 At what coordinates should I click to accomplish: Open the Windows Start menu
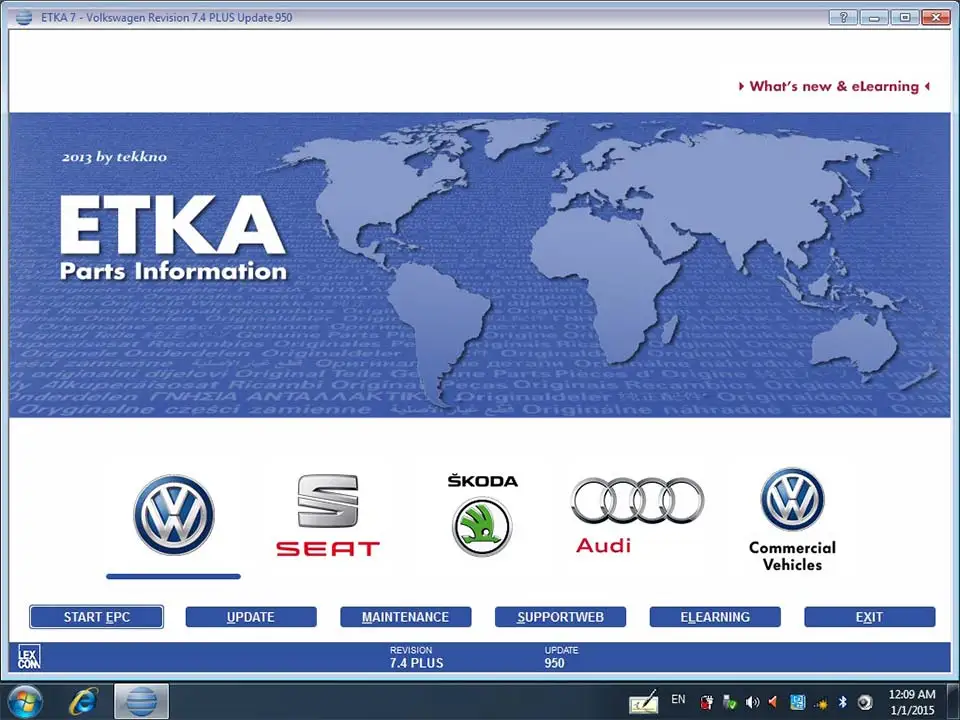click(x=25, y=702)
